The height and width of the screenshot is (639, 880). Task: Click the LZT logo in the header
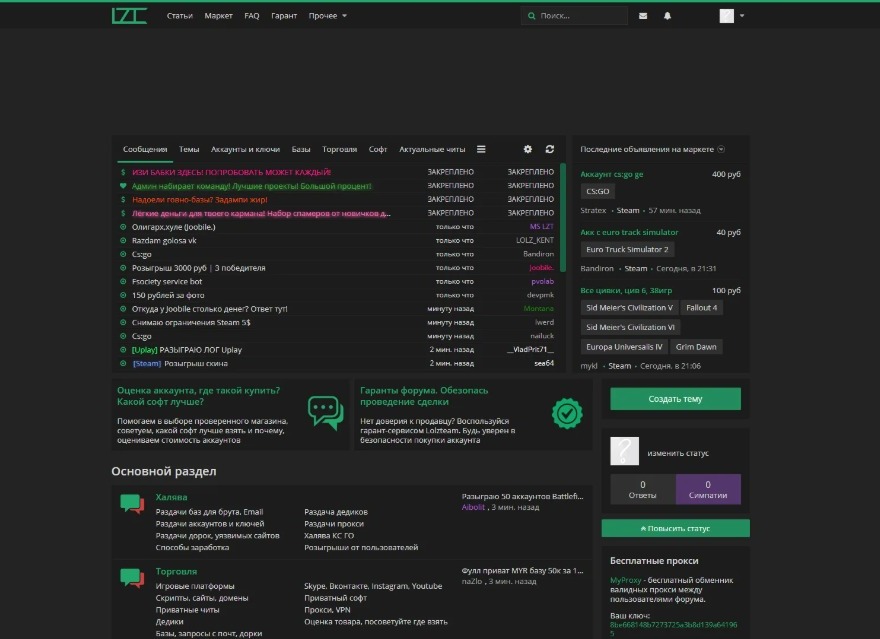(129, 15)
